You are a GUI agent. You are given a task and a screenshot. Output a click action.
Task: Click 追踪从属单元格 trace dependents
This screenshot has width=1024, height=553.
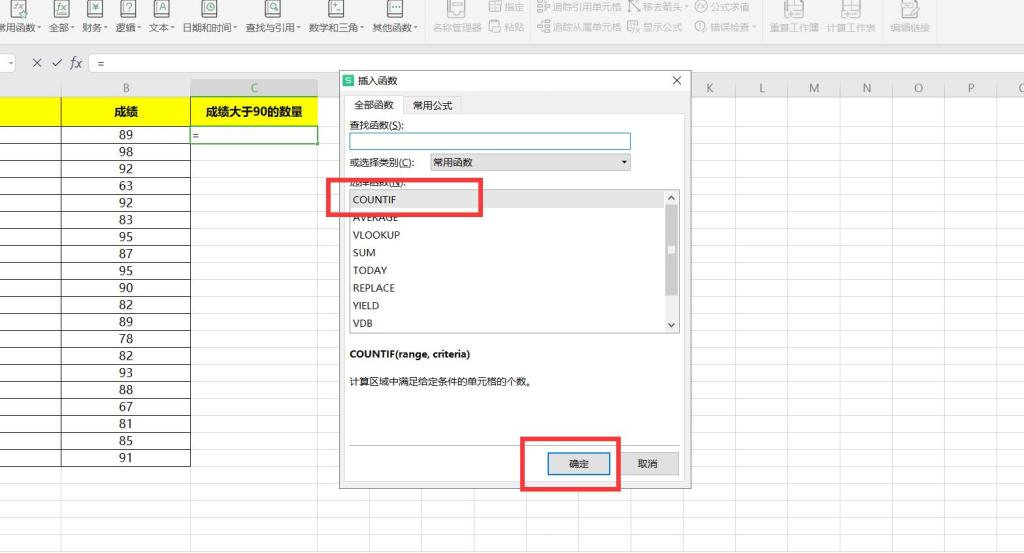(579, 27)
